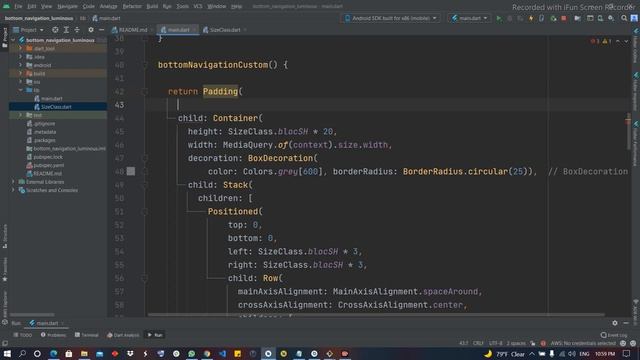640x360 pixels.
Task: Expand Scratches and Consoles node
Action: point(13,190)
